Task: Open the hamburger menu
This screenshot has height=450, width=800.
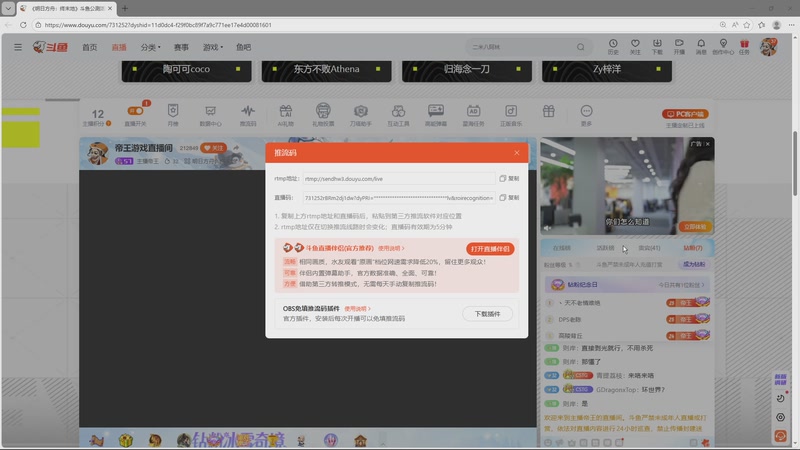Action: coord(18,47)
